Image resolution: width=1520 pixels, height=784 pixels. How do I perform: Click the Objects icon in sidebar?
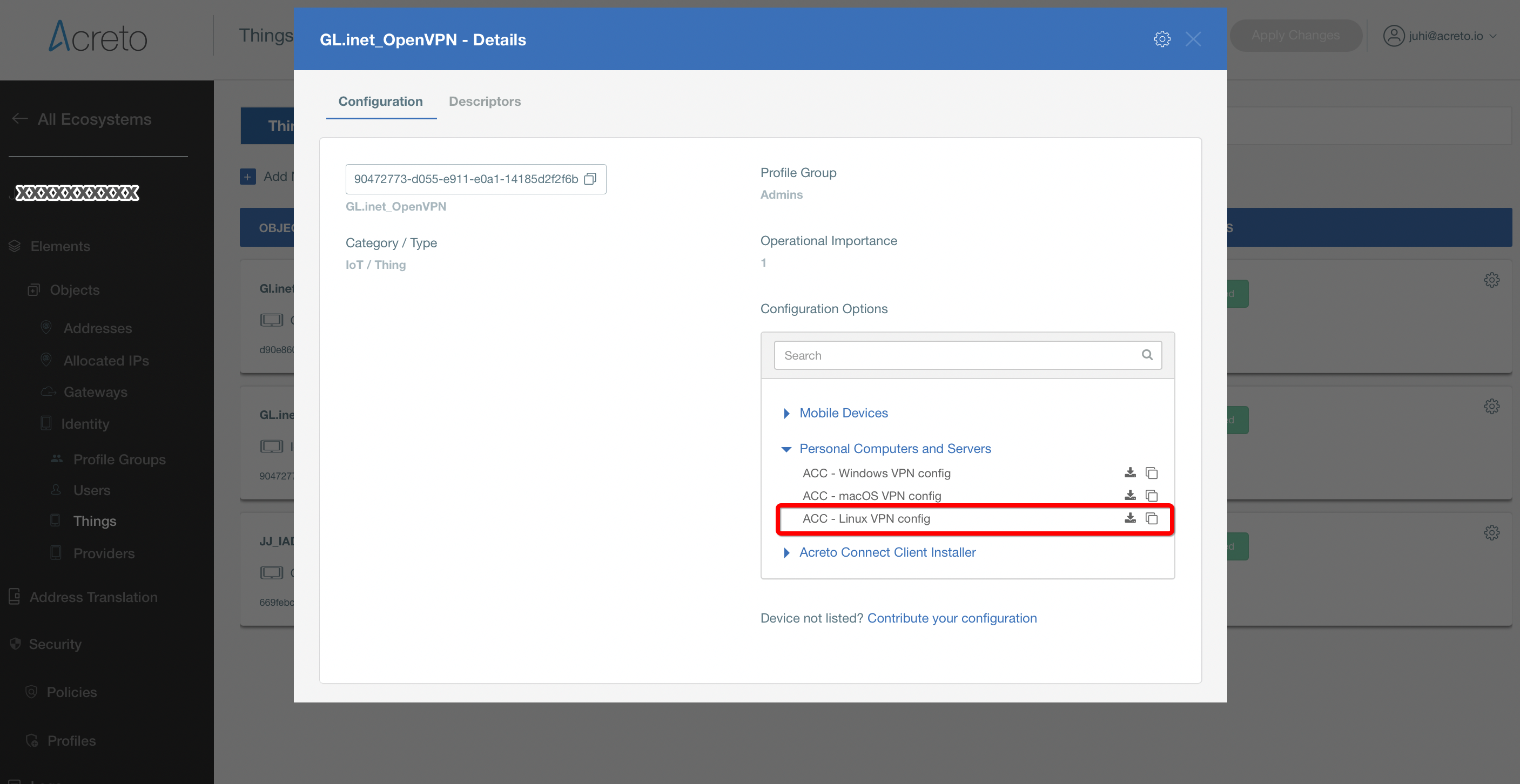click(33, 289)
